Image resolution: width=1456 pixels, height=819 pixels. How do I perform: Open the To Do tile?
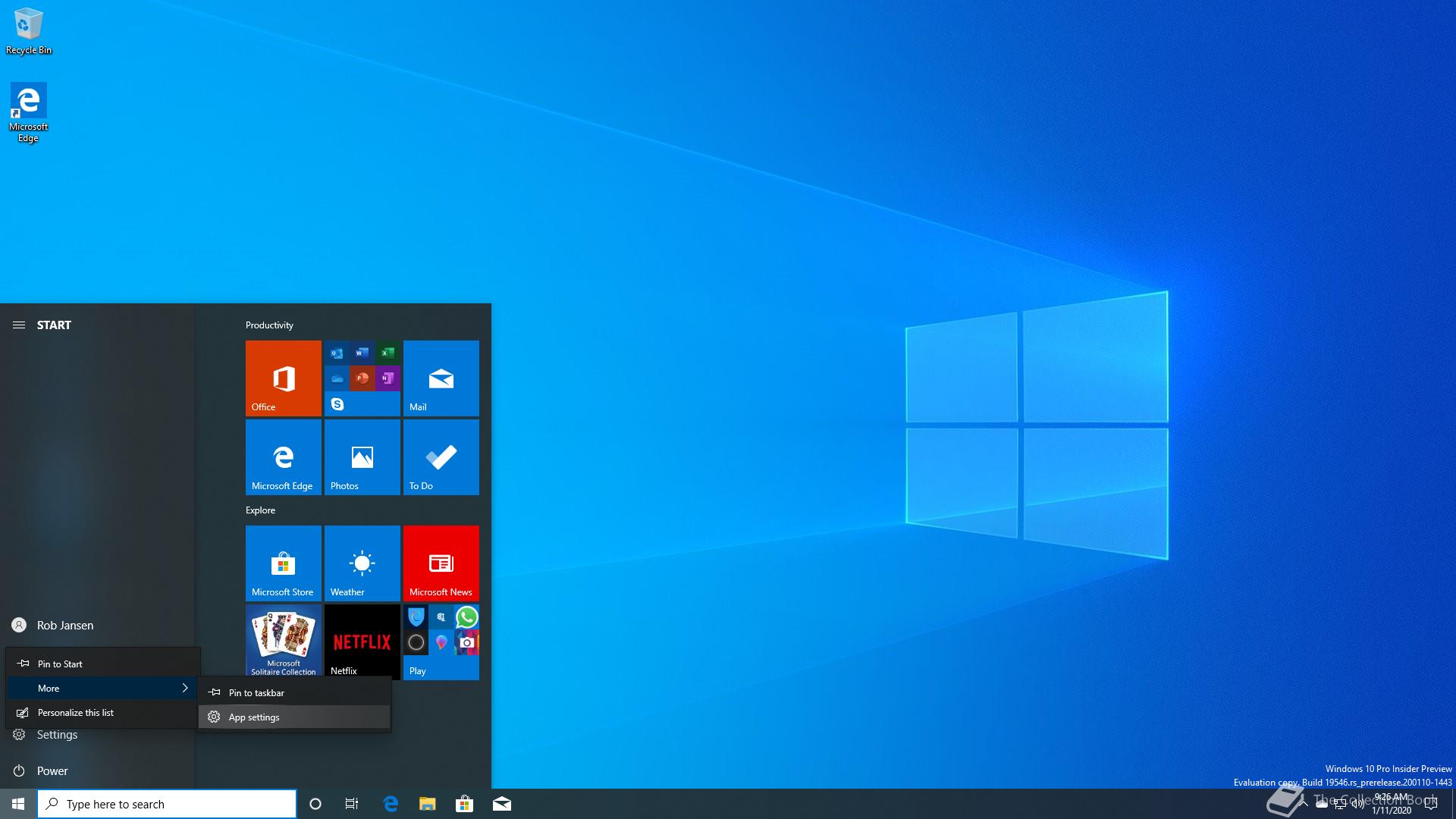click(x=441, y=457)
